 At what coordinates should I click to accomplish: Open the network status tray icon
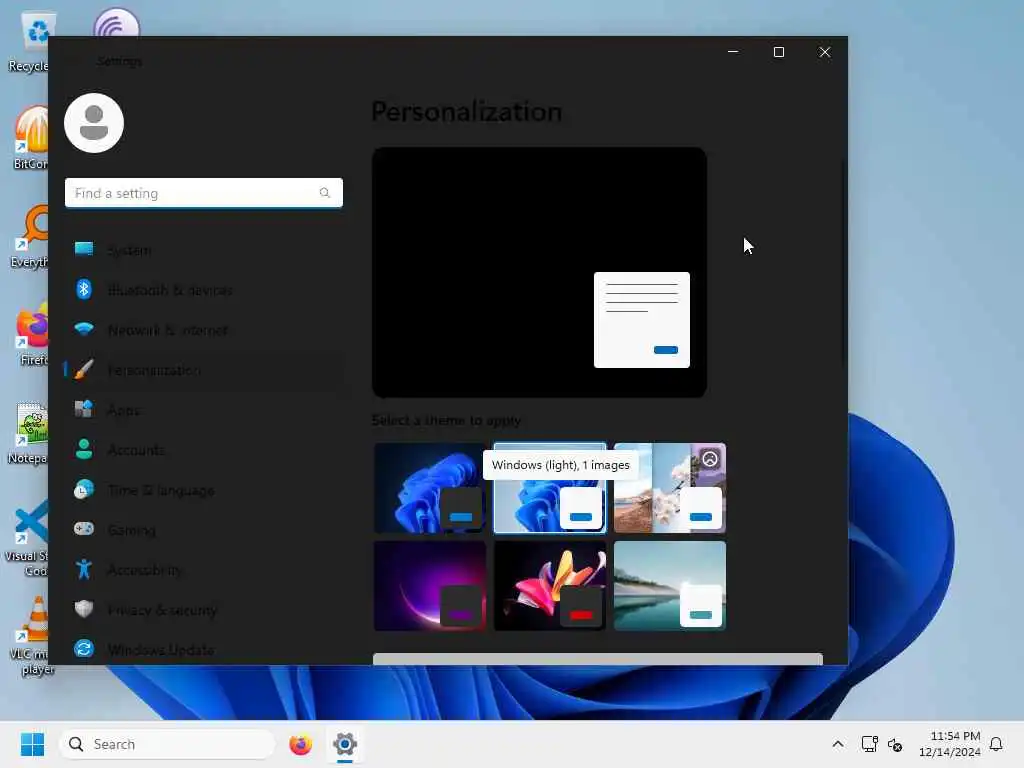(869, 744)
